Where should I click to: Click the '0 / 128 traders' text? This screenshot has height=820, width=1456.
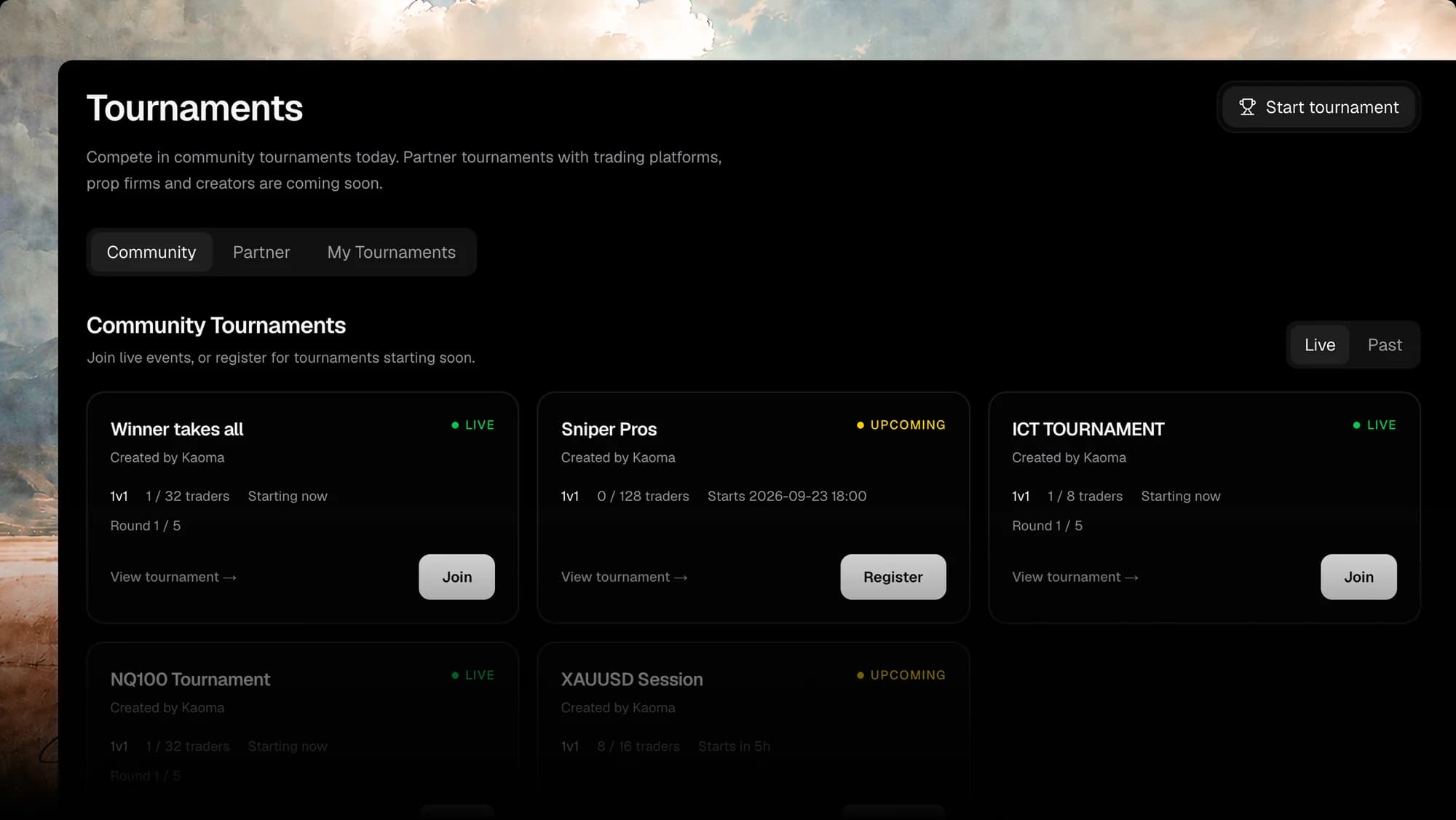643,496
